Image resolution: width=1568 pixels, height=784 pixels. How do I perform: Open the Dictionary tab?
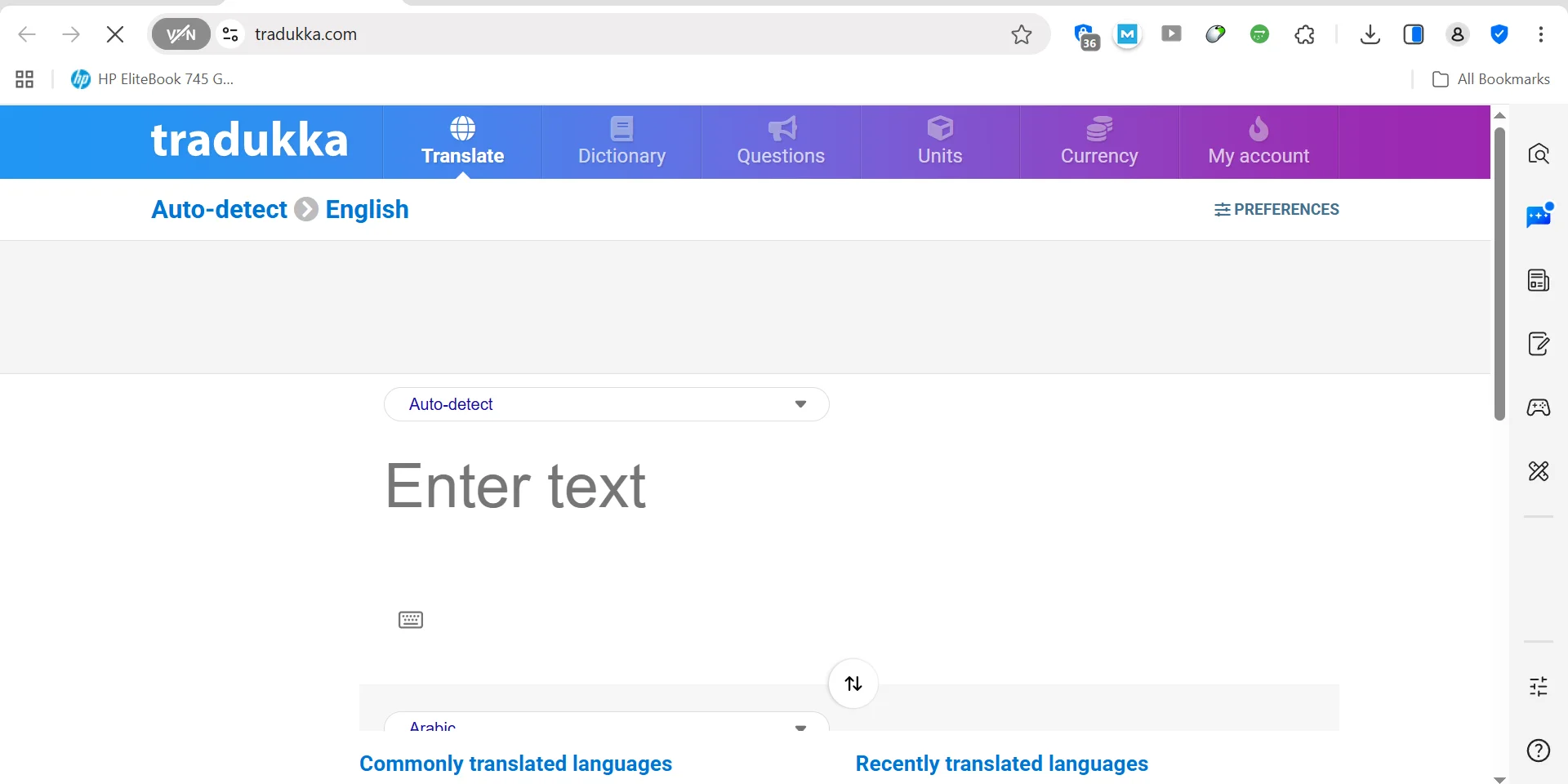(x=621, y=142)
